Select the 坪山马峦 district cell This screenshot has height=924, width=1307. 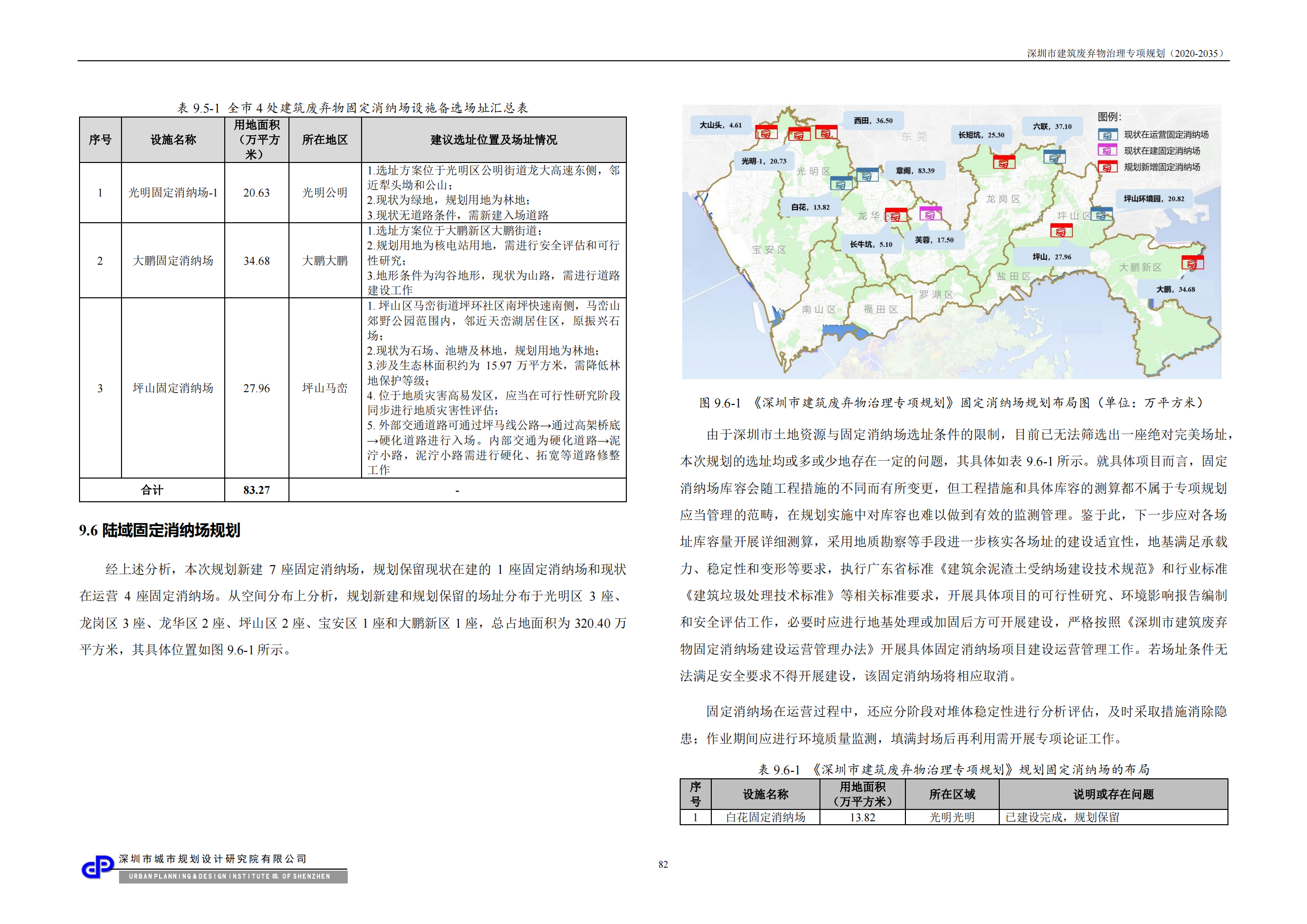click(x=325, y=388)
